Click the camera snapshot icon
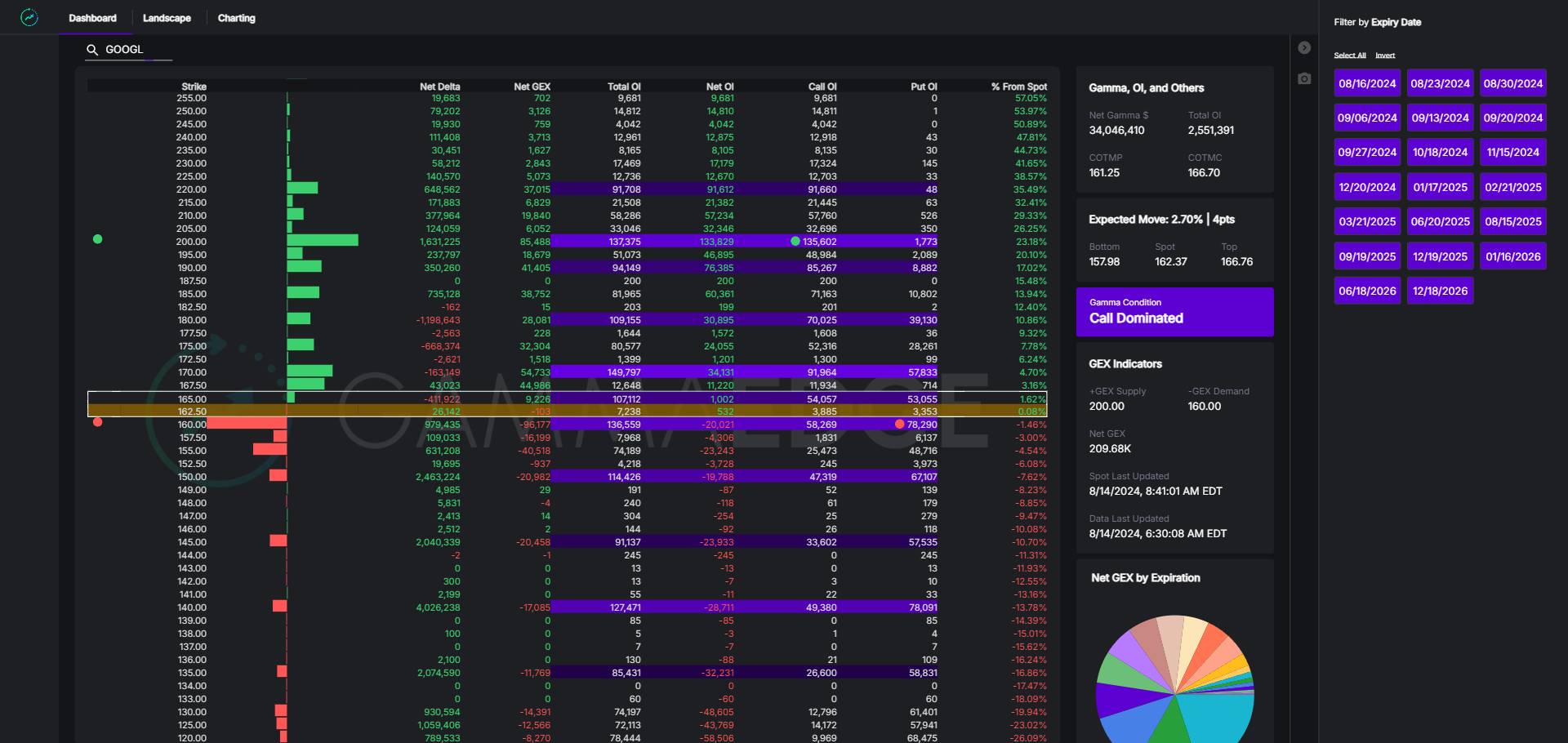The height and width of the screenshot is (743, 1568). (x=1304, y=78)
